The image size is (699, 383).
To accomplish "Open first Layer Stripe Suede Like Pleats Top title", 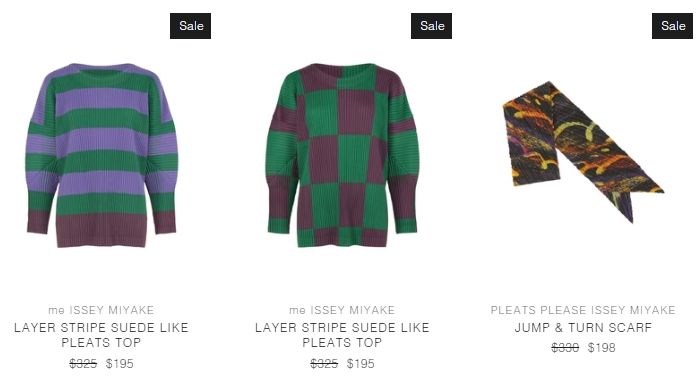I will [x=101, y=335].
